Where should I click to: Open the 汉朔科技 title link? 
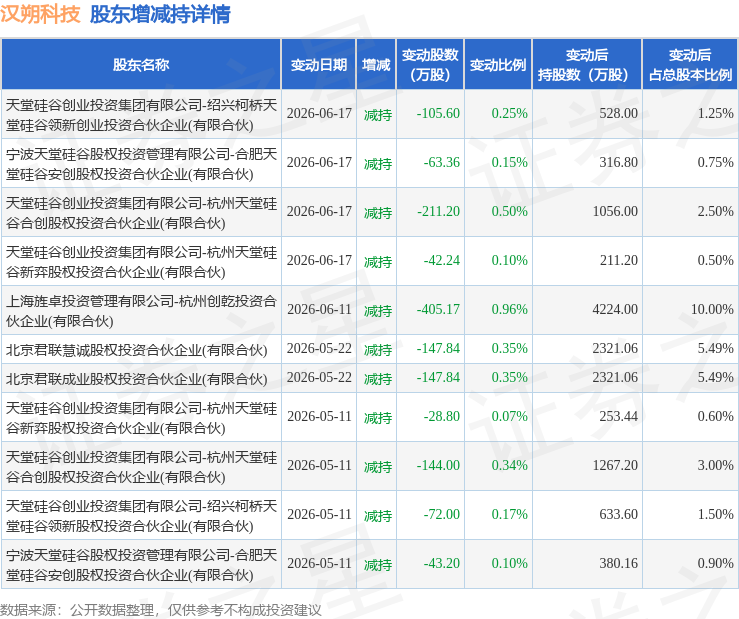(41, 14)
